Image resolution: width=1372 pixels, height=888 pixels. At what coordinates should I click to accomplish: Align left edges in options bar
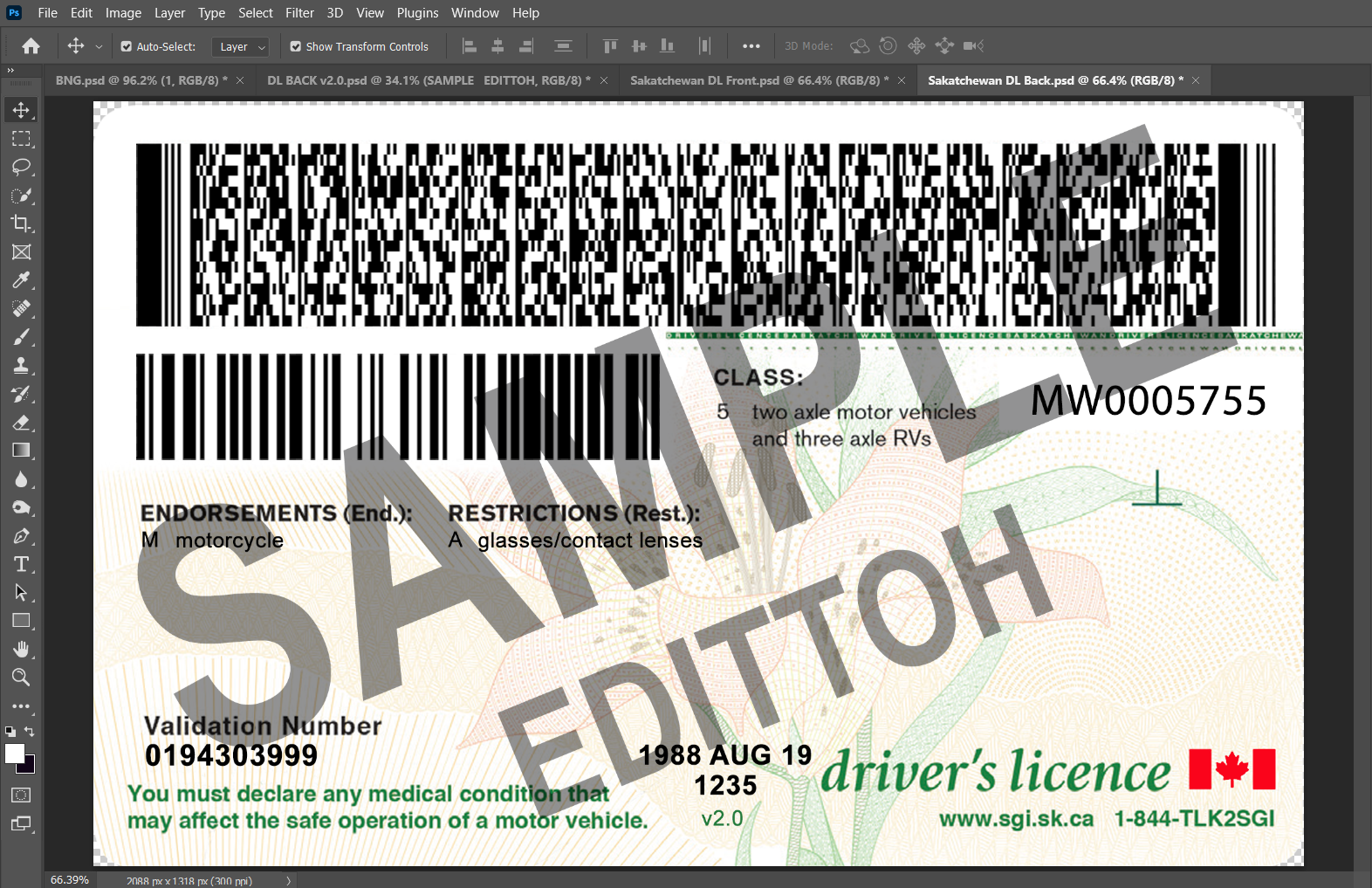click(x=470, y=46)
